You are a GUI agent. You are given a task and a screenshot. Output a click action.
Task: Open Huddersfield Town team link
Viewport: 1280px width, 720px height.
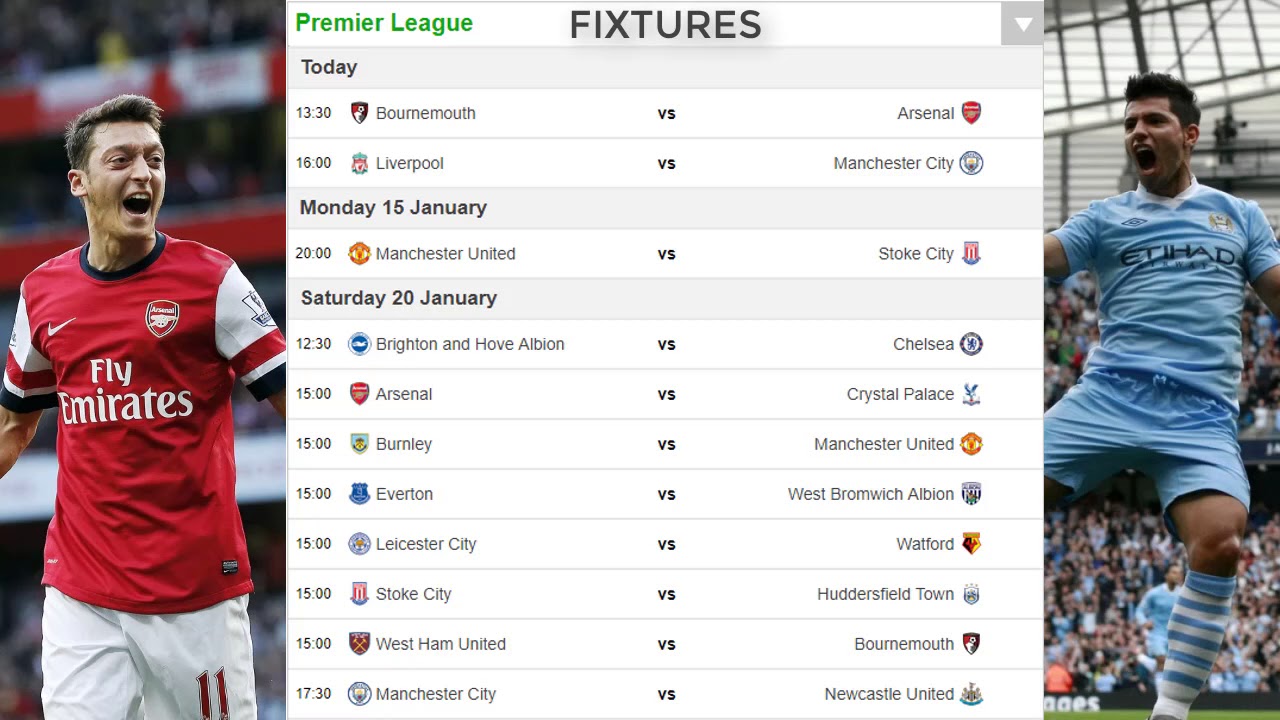(885, 594)
